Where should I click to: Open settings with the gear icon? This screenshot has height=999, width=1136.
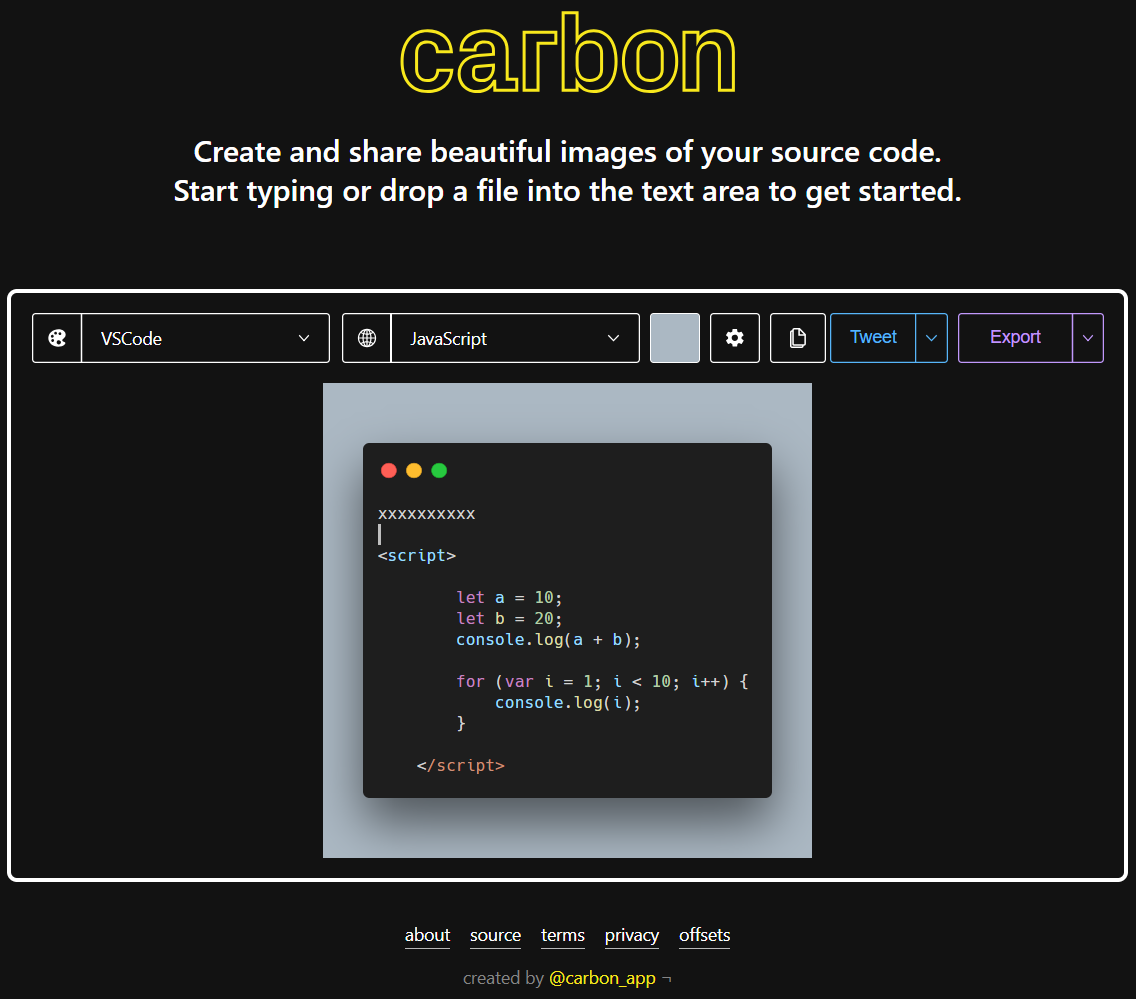point(735,338)
